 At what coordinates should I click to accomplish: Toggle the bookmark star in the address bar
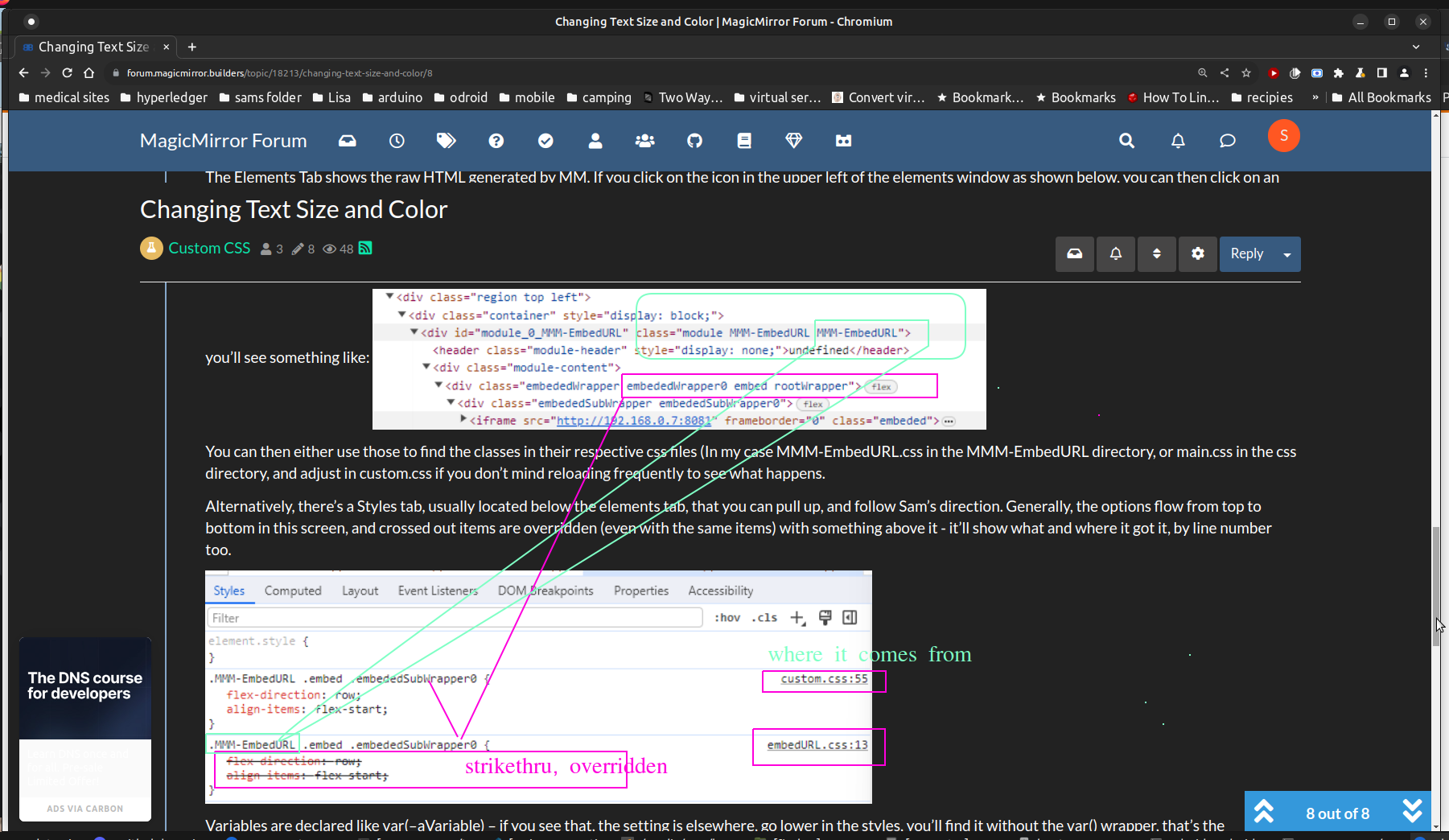point(1246,72)
